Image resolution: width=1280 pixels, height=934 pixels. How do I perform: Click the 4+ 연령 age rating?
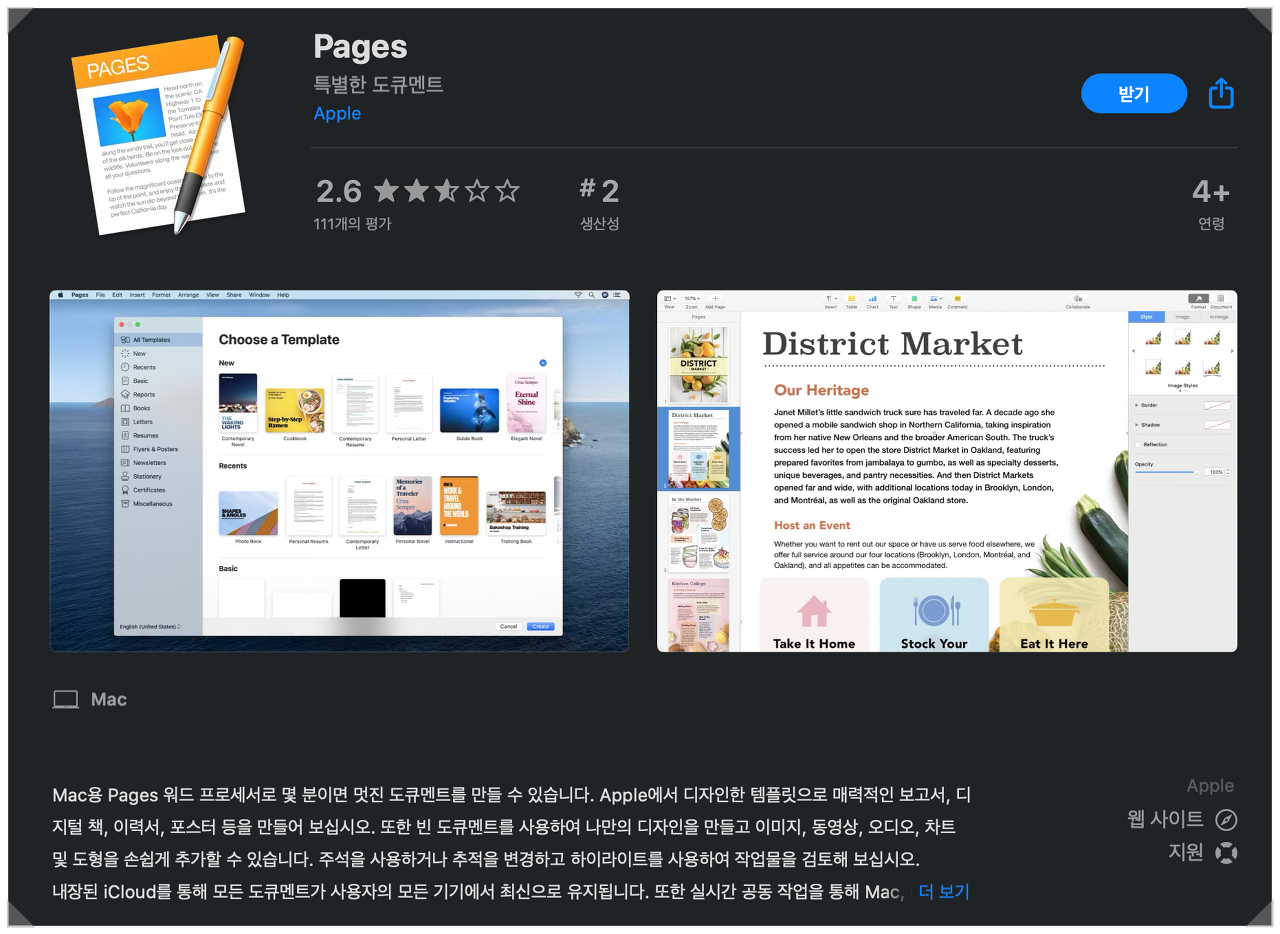[1211, 203]
